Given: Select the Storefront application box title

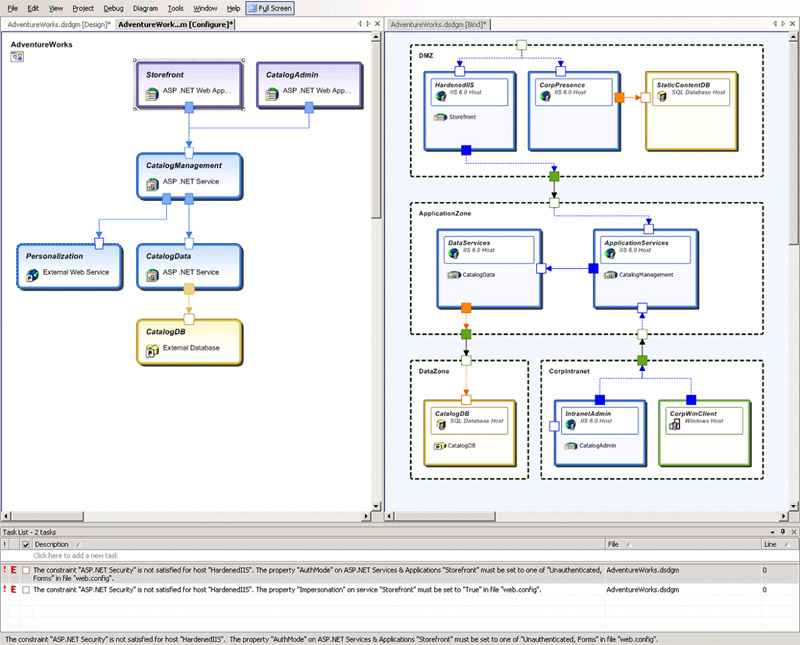Looking at the screenshot, I should [165, 75].
